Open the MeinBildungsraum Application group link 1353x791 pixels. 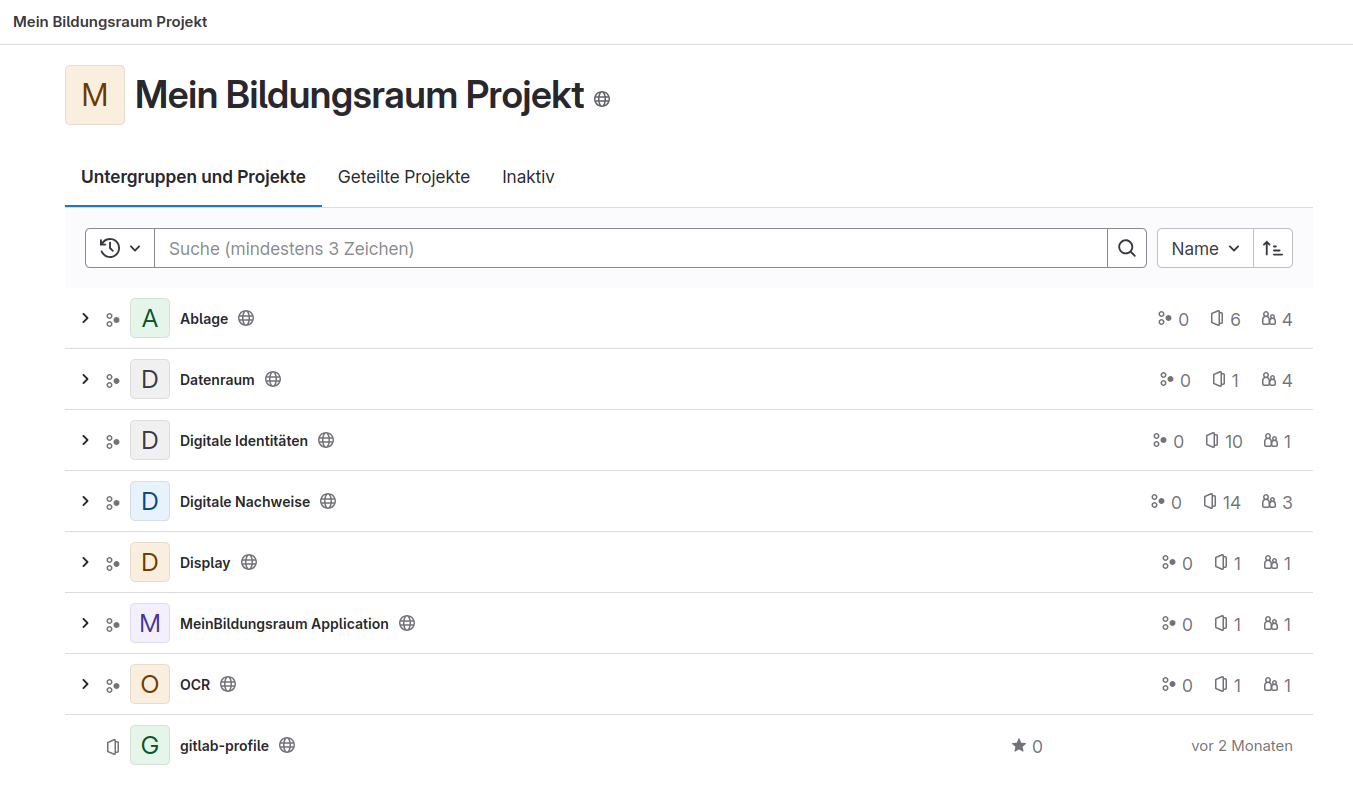[x=284, y=624]
